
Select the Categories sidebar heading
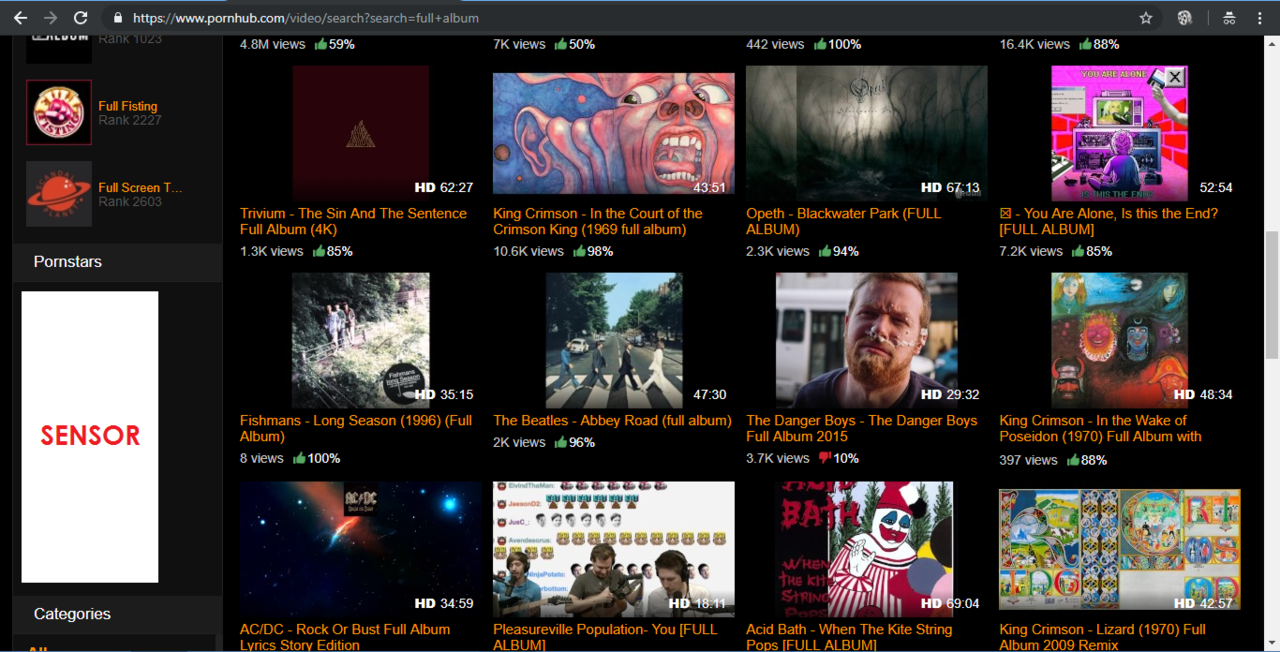[72, 614]
